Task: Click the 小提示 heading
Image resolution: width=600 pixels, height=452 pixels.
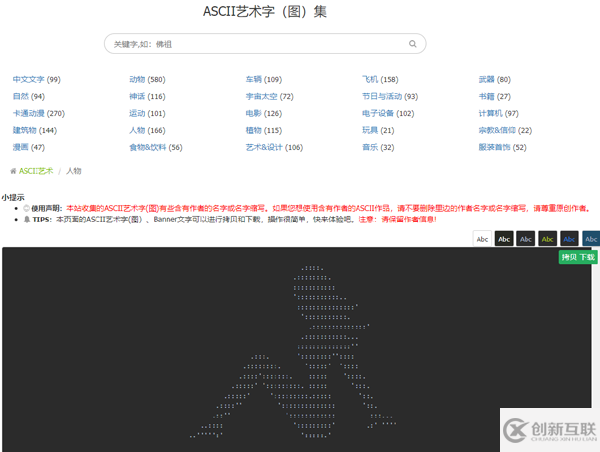Action: tap(13, 197)
